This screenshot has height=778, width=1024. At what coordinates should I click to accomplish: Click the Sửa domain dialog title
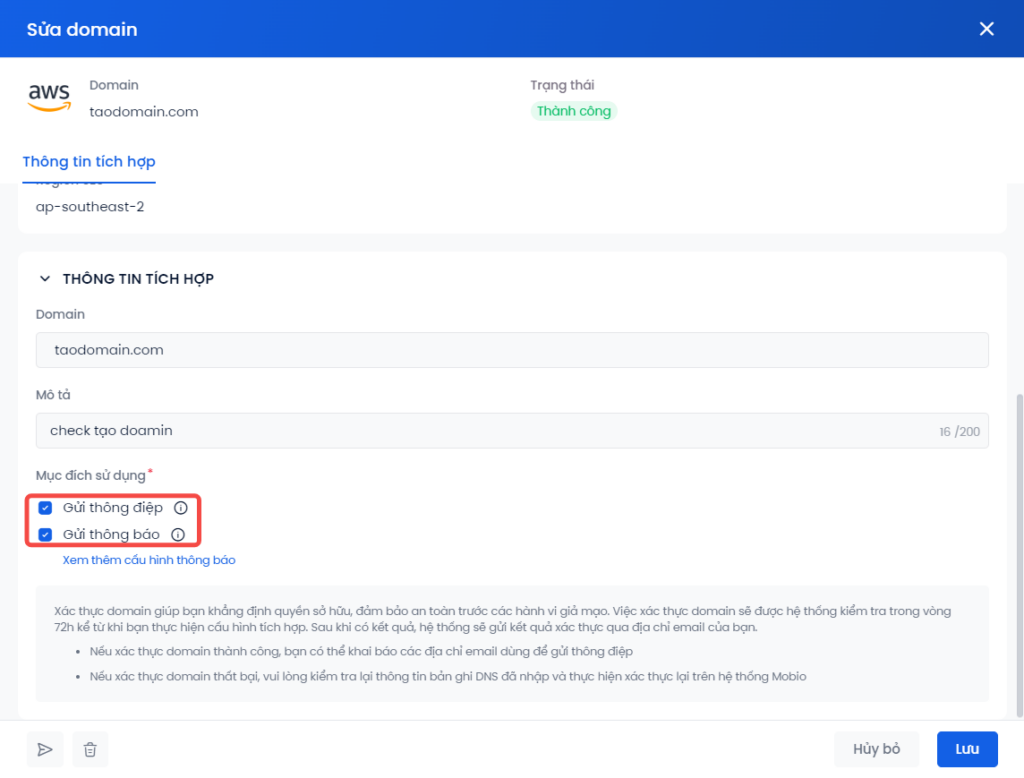pos(82,29)
